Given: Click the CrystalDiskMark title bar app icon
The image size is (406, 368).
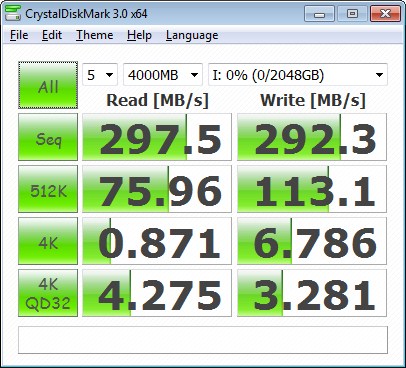Looking at the screenshot, I should (13, 13).
